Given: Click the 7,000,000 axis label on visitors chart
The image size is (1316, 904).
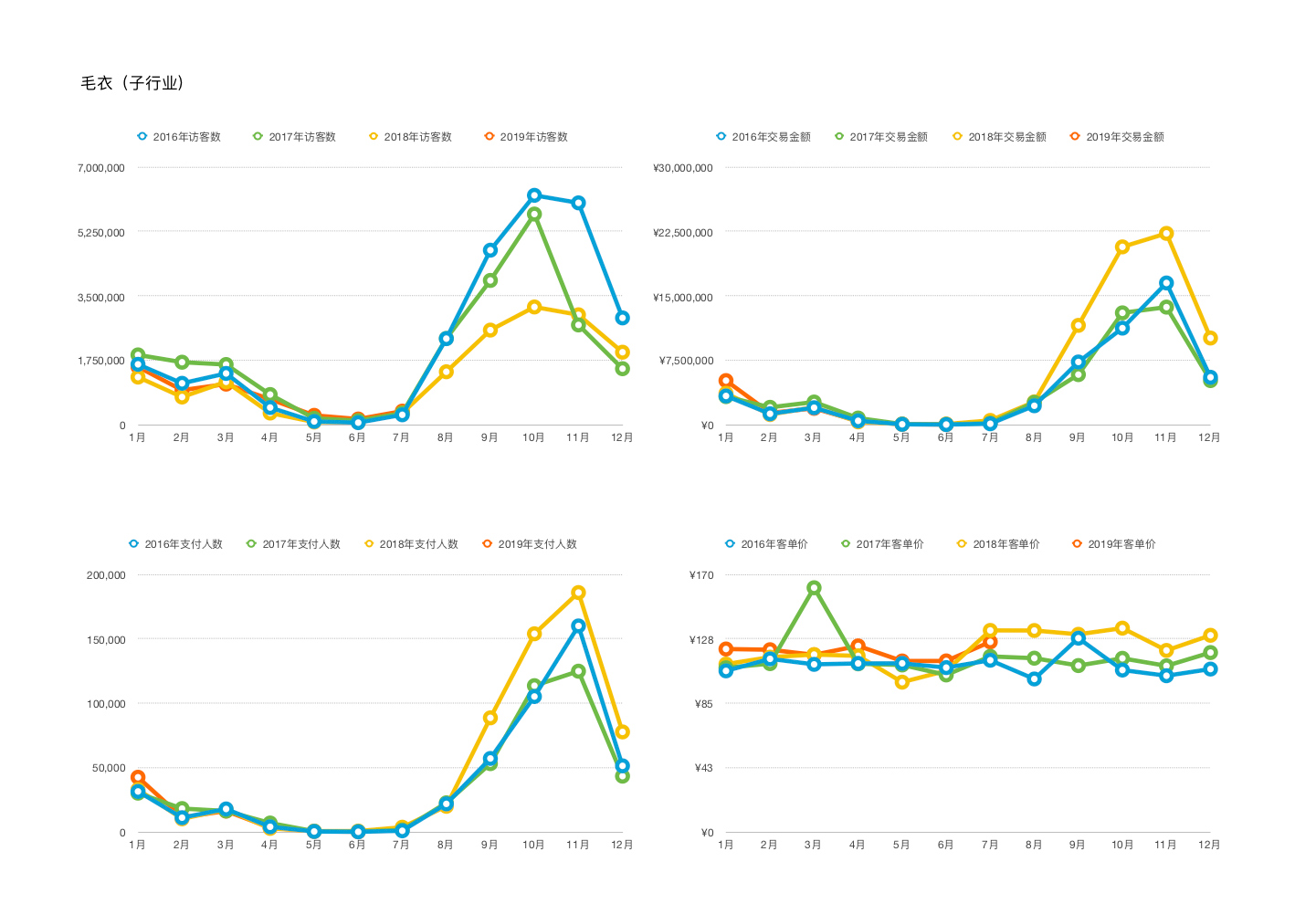Looking at the screenshot, I should [x=100, y=168].
